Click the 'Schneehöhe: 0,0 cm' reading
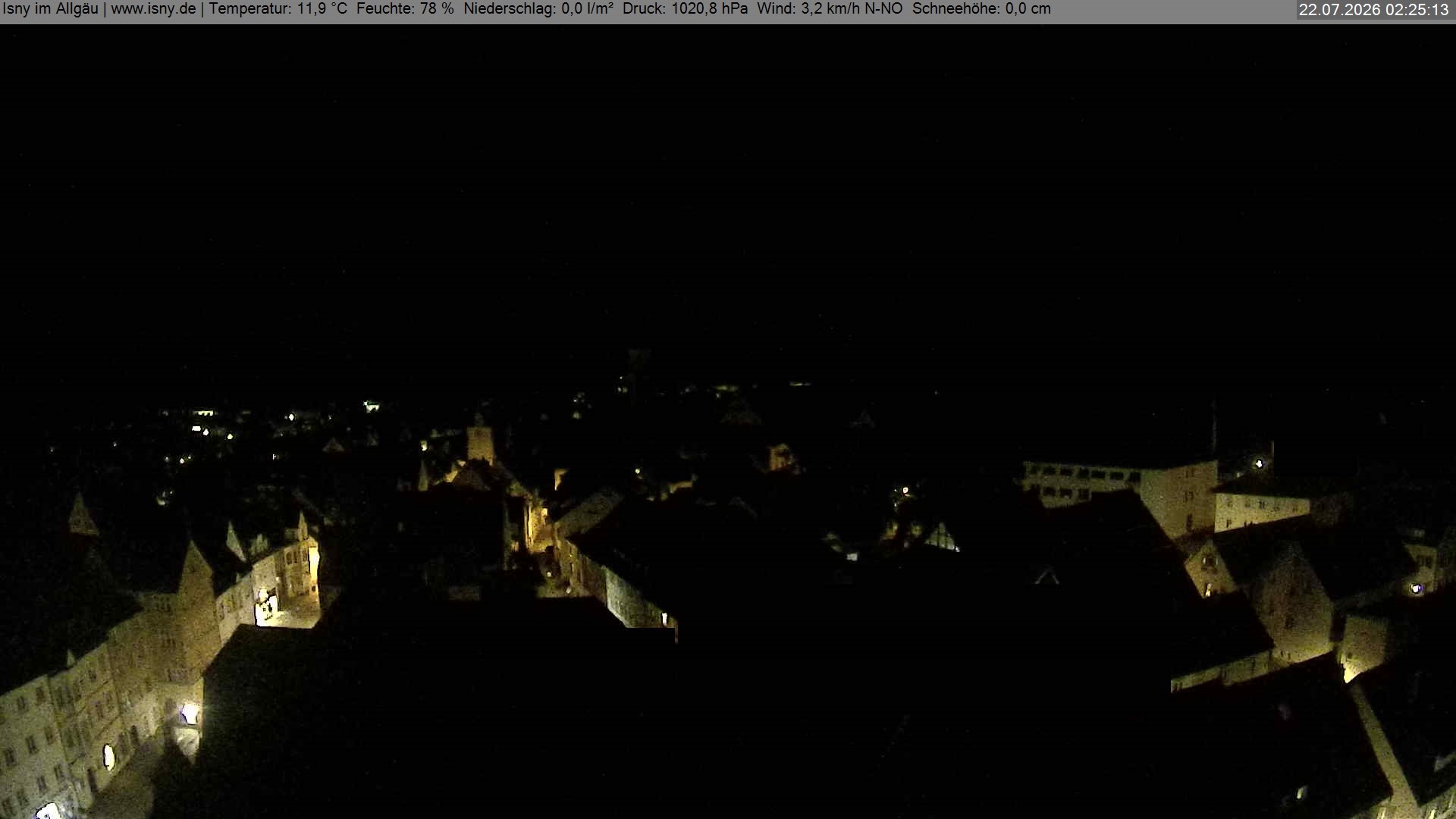Image resolution: width=1456 pixels, height=819 pixels. coord(981,10)
